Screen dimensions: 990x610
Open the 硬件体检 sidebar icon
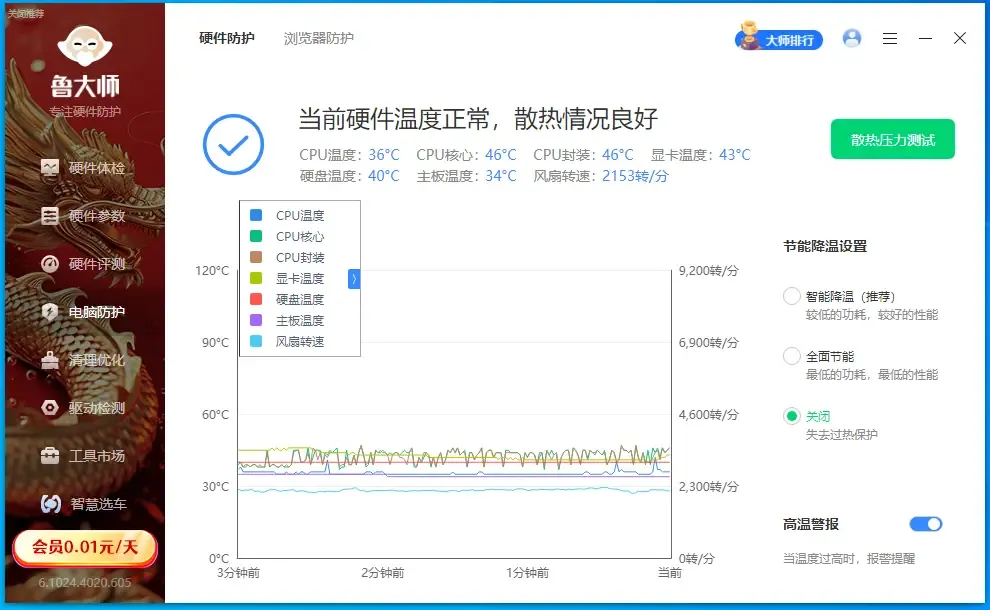click(x=50, y=167)
